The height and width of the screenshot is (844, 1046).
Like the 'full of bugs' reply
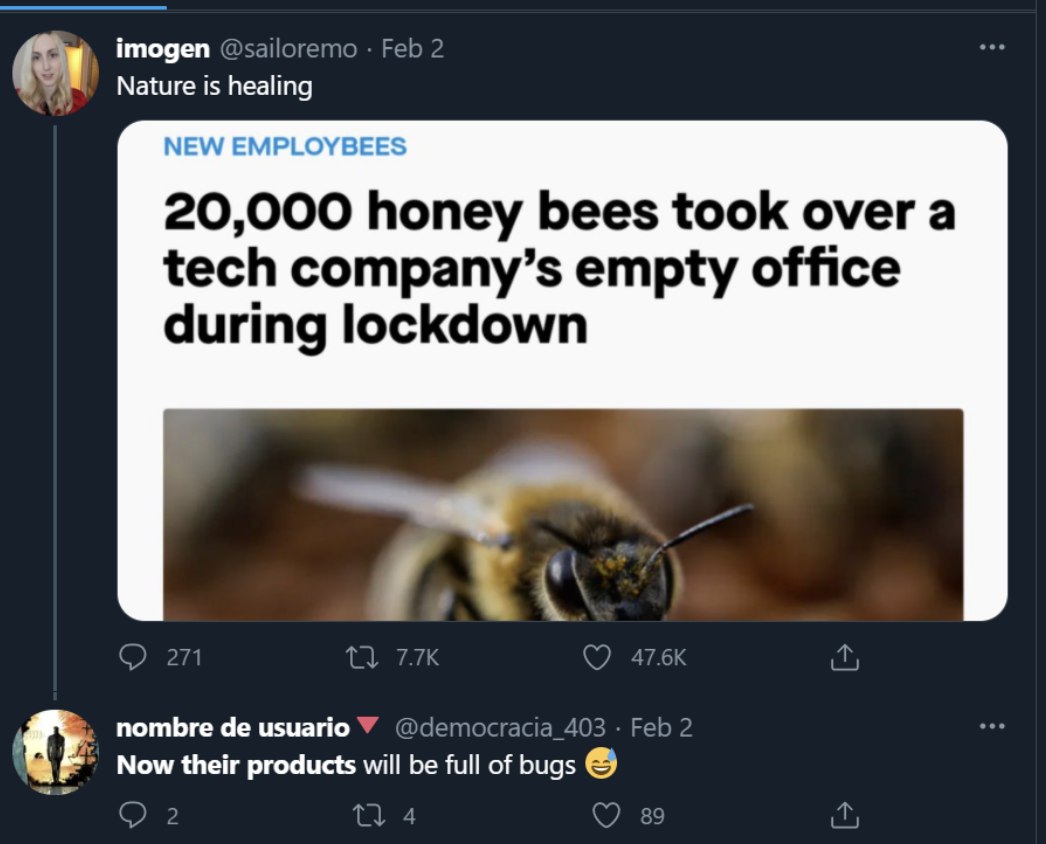click(x=606, y=815)
